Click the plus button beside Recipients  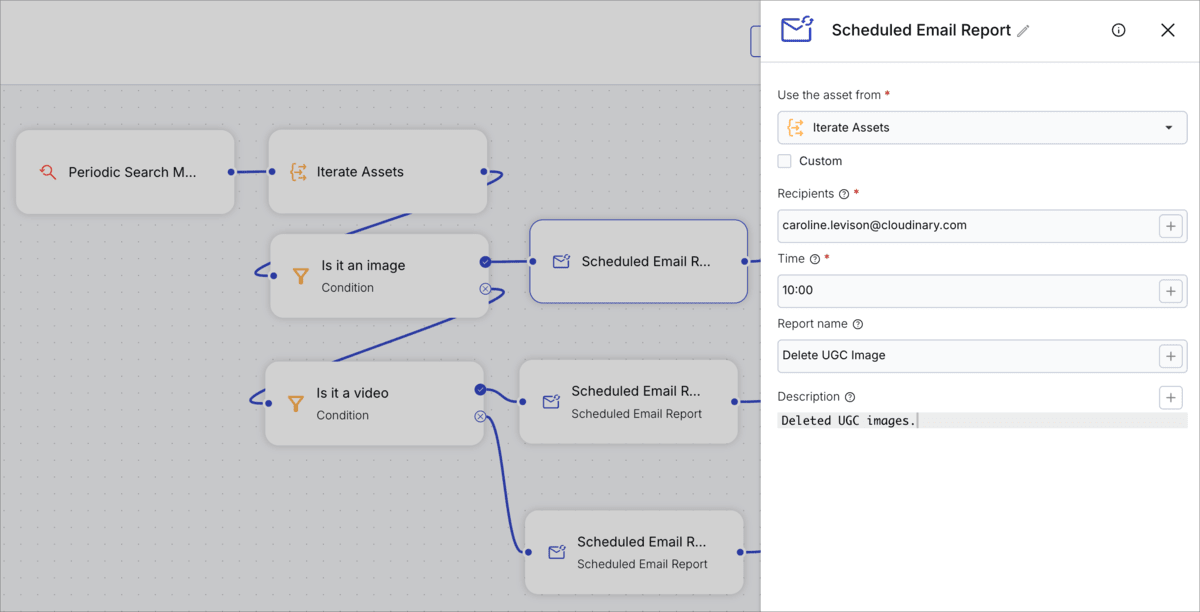tap(1170, 226)
